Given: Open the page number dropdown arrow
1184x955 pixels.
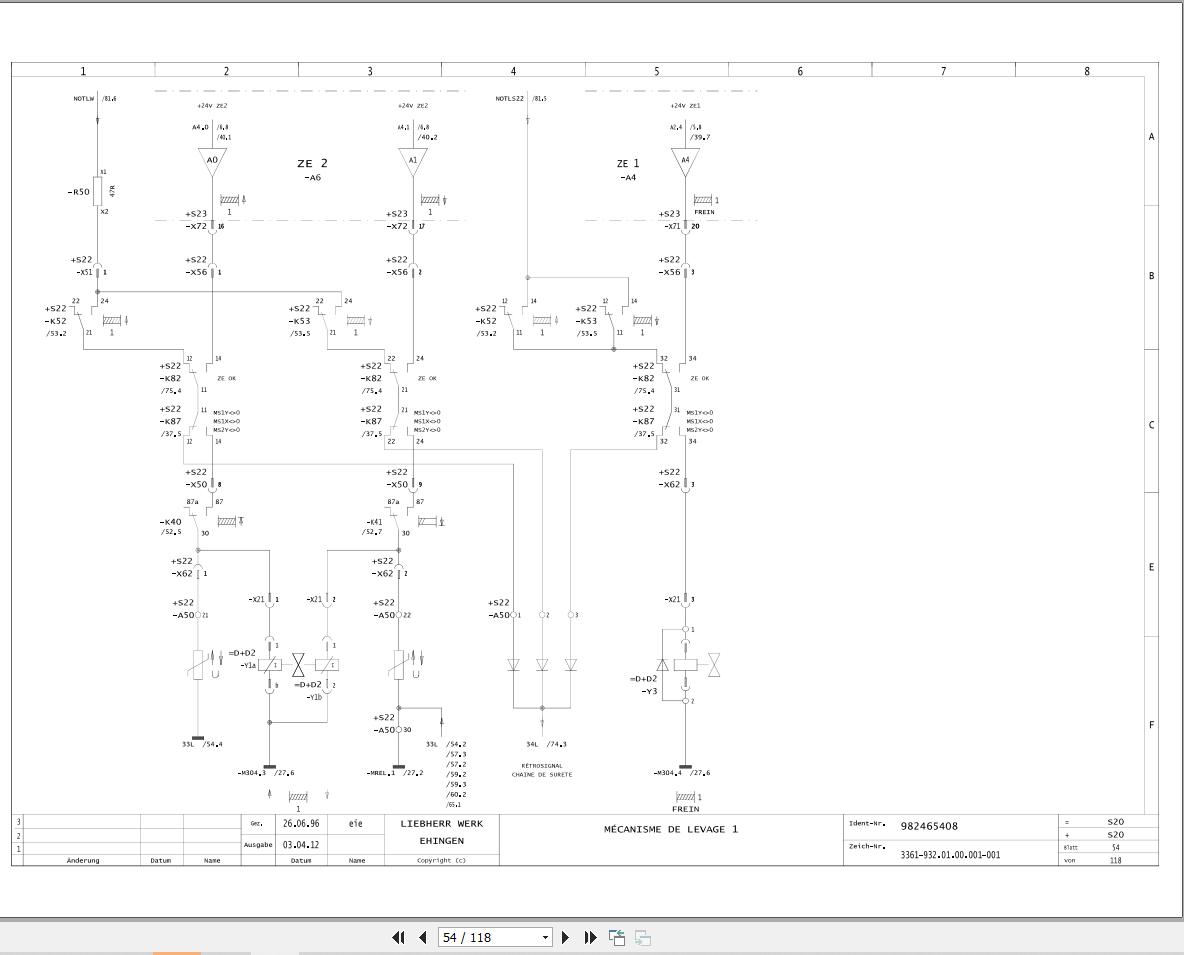Looking at the screenshot, I should point(545,937).
